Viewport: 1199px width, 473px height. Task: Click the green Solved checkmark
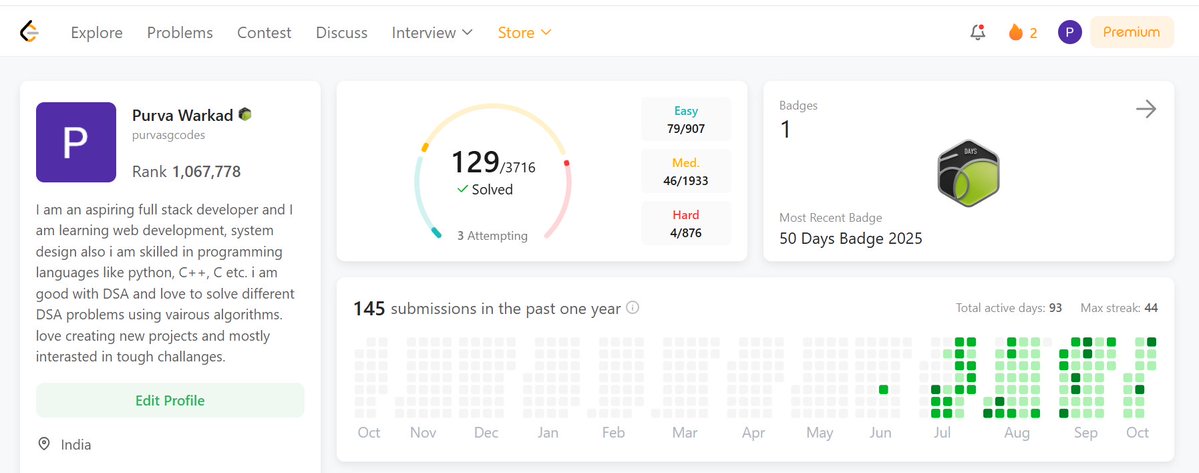click(462, 189)
